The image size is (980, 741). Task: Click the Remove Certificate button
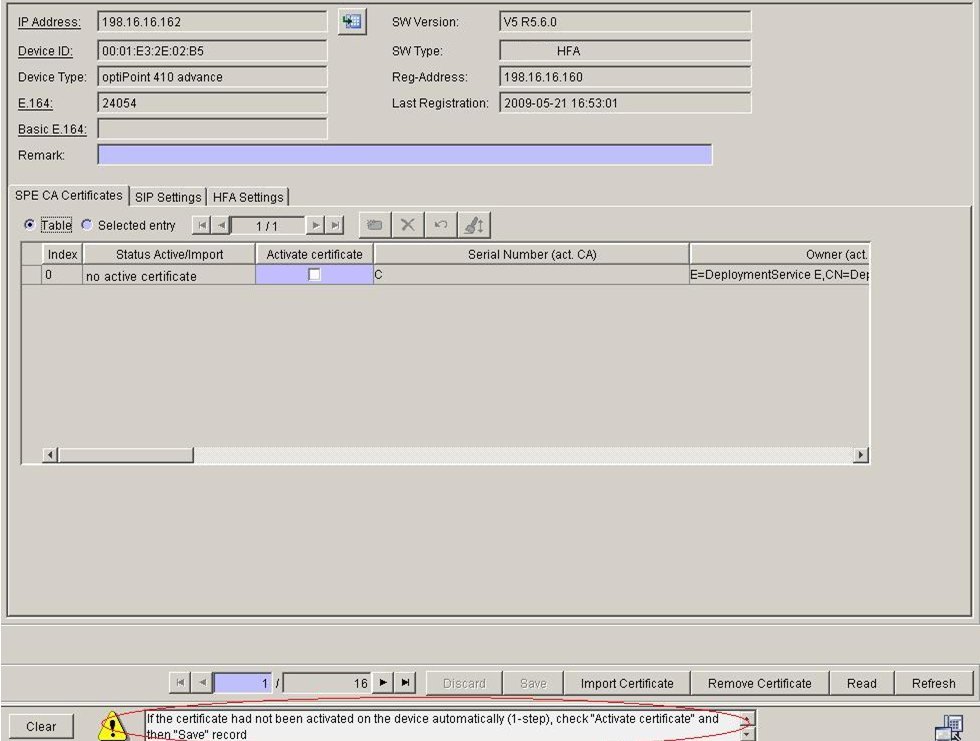click(759, 683)
